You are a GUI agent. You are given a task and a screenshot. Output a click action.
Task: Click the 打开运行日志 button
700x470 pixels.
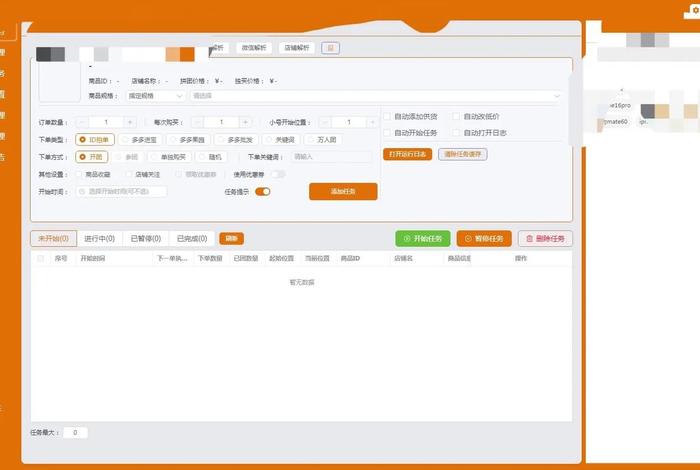click(407, 154)
